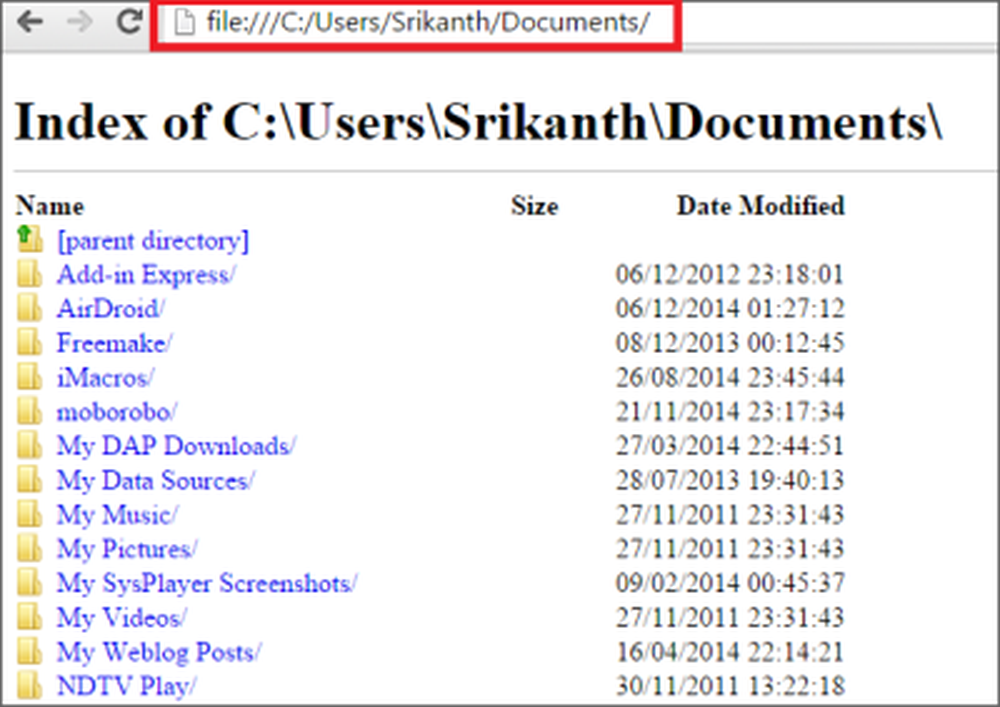
Task: Click the folder icon beside My Music
Action: tap(30, 514)
